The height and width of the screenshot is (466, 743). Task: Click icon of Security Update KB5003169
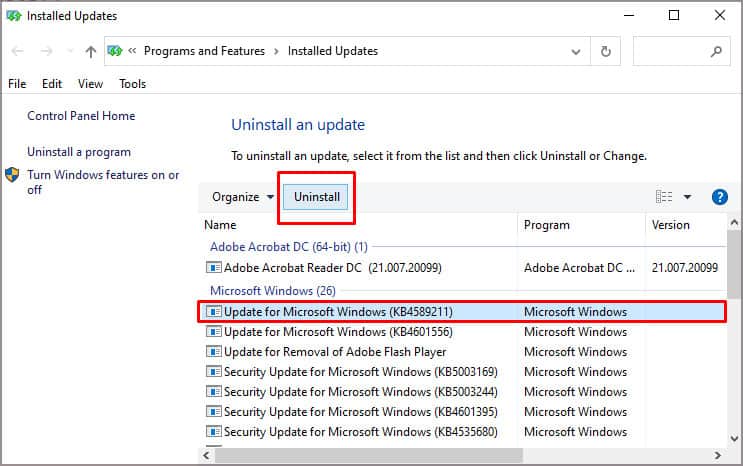pyautogui.click(x=213, y=372)
